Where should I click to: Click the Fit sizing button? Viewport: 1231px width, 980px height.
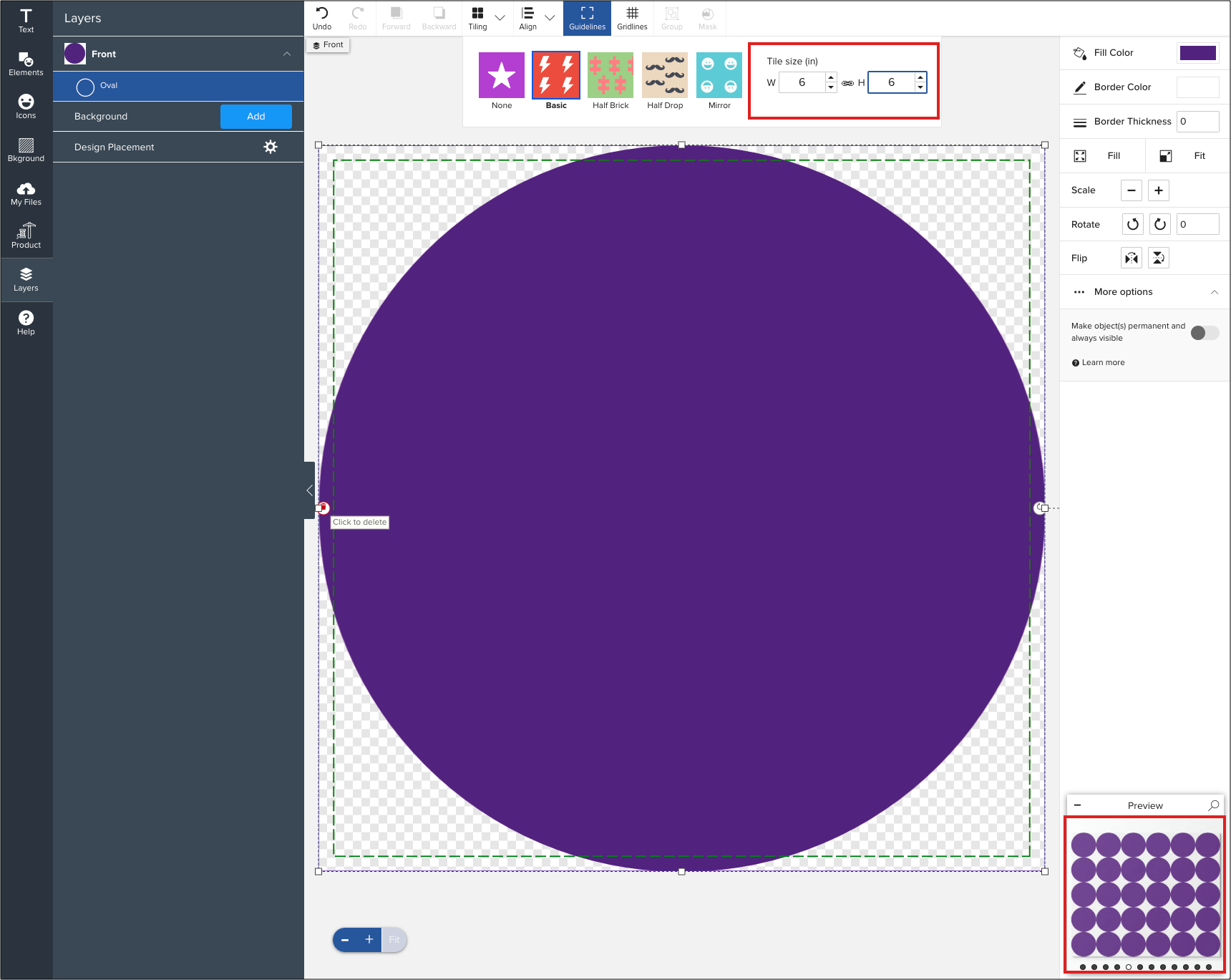tap(1188, 156)
